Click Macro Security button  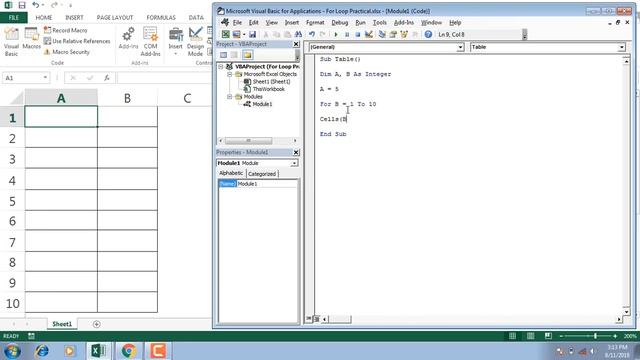pos(67,52)
